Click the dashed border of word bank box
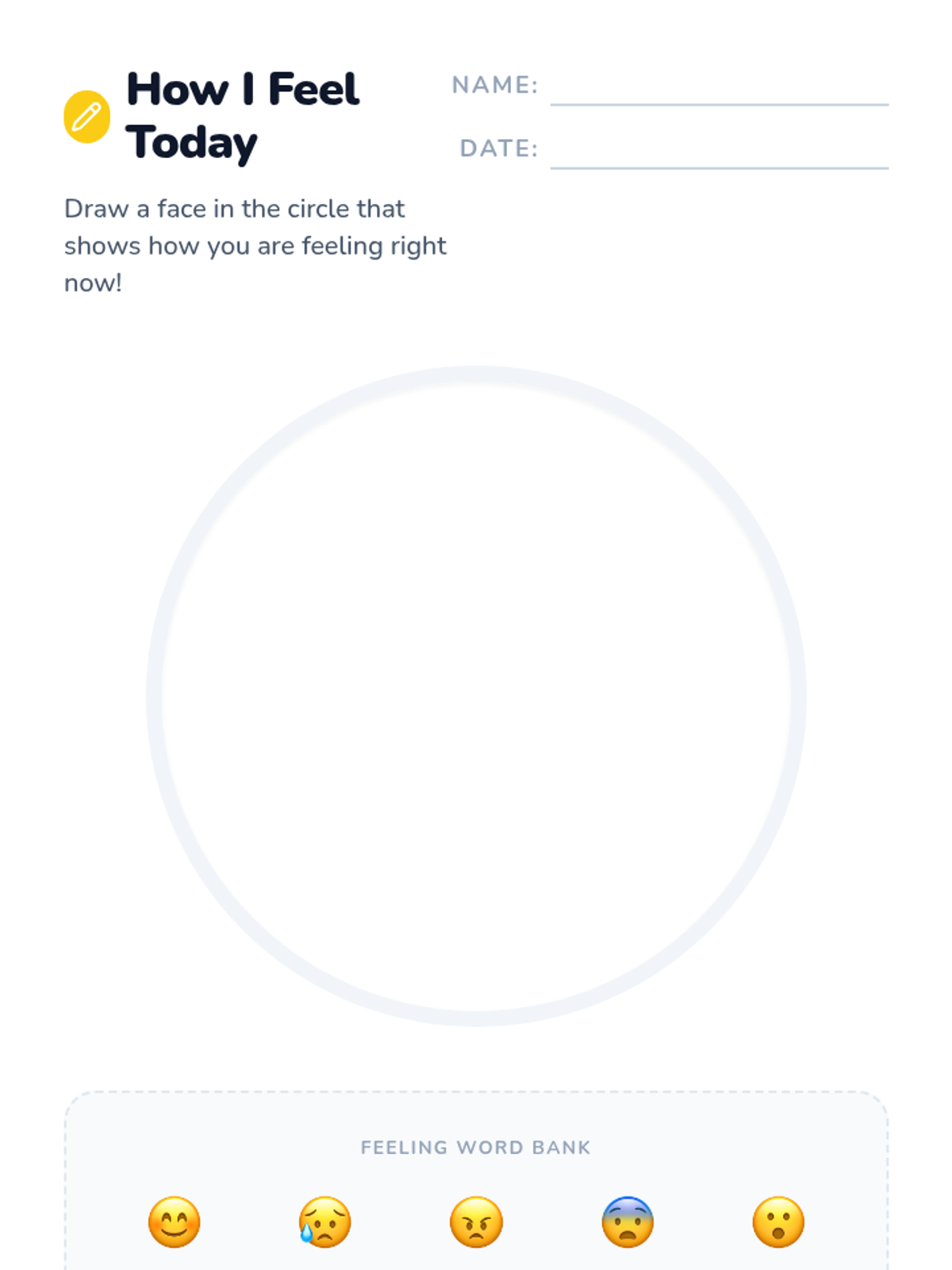 [476, 1091]
